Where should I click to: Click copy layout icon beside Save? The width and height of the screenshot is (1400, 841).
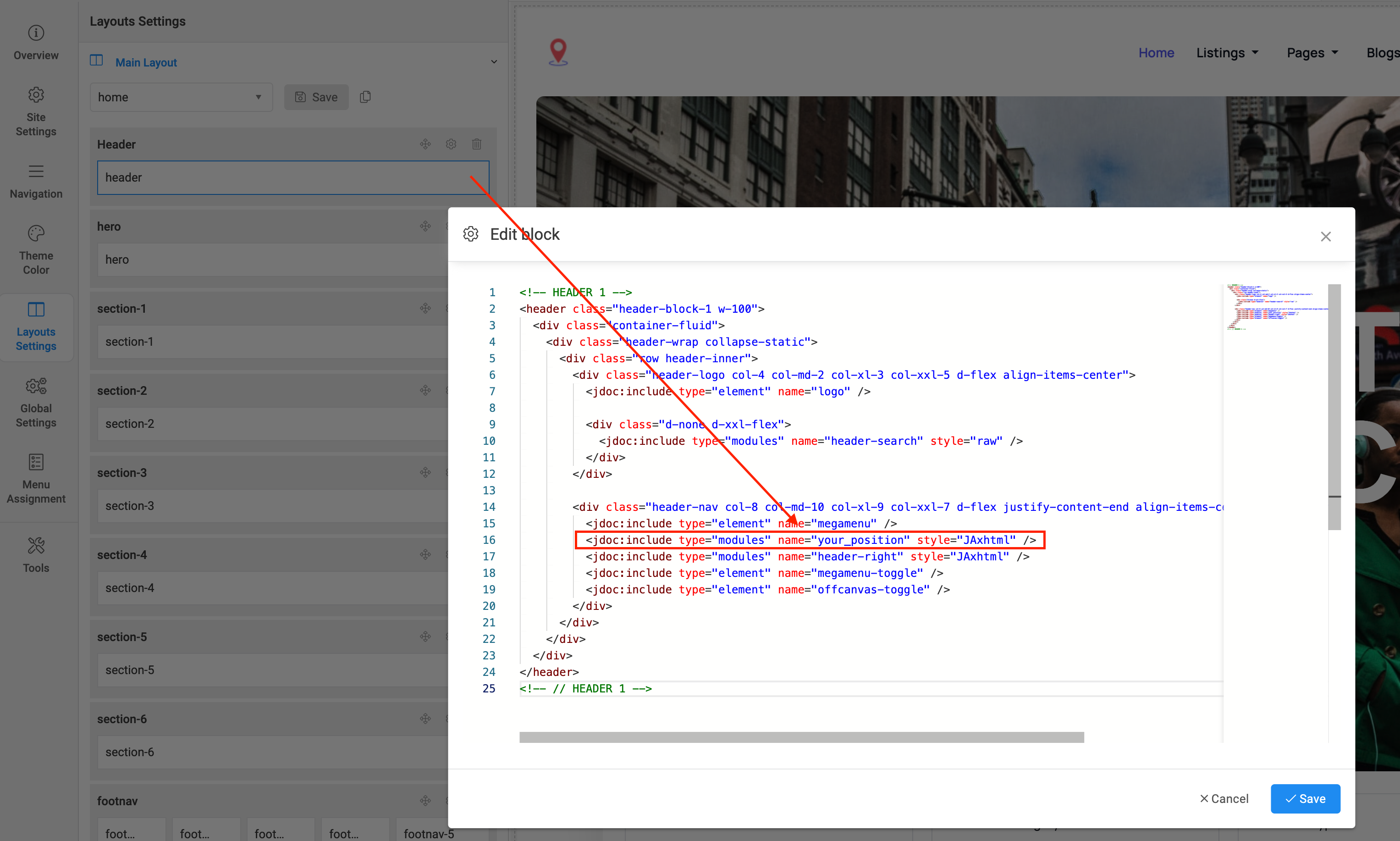pos(365,97)
